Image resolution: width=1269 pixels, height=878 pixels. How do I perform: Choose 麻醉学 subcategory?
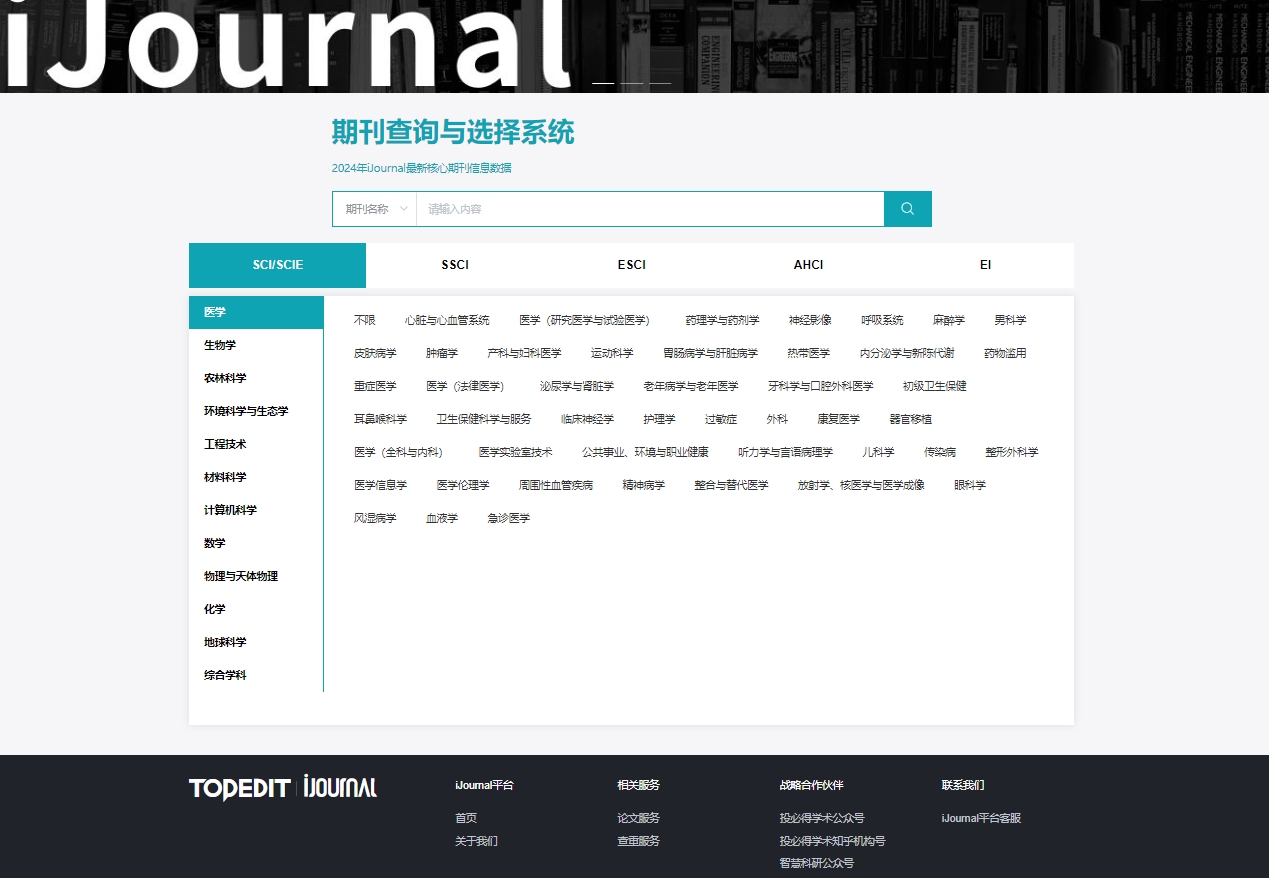[x=949, y=320]
